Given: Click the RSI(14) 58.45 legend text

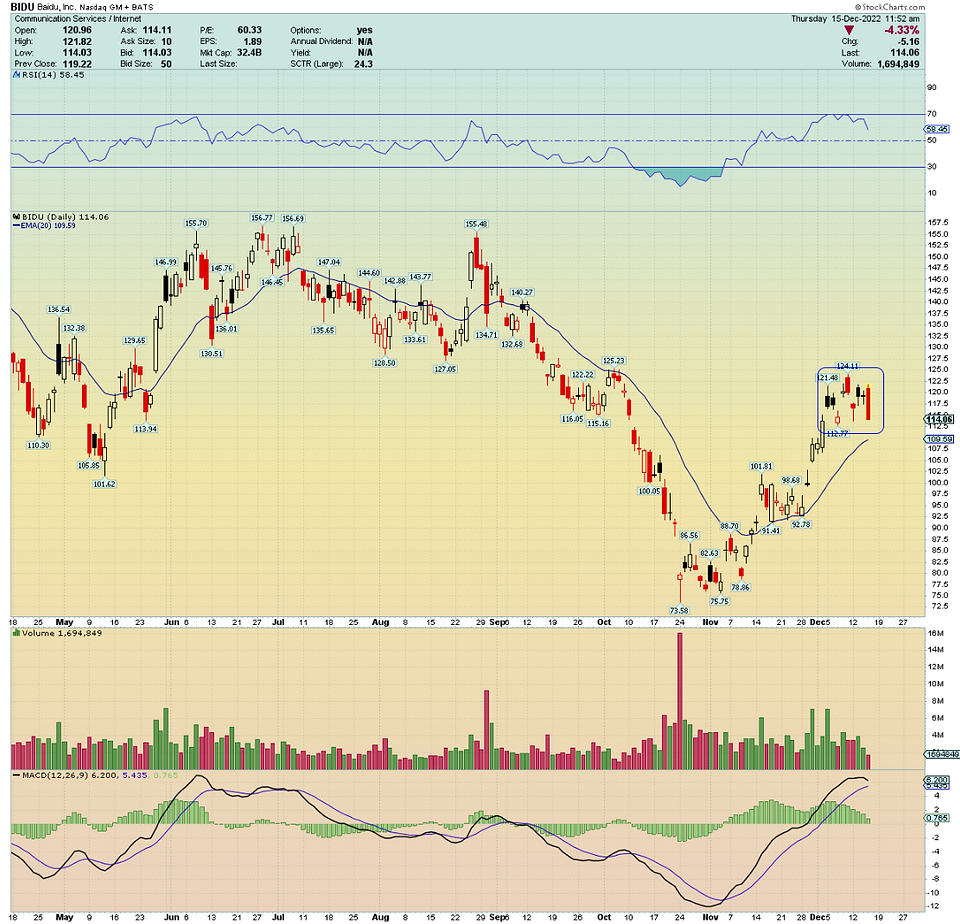Looking at the screenshot, I should click(53, 75).
